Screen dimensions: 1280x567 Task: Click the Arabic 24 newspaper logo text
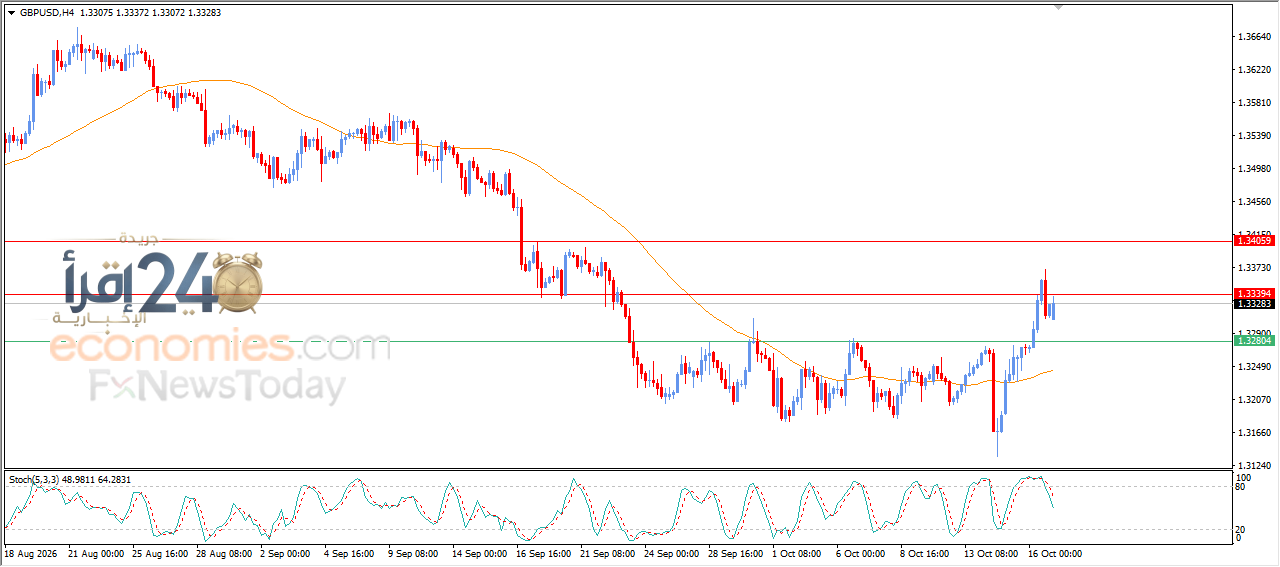[140, 283]
